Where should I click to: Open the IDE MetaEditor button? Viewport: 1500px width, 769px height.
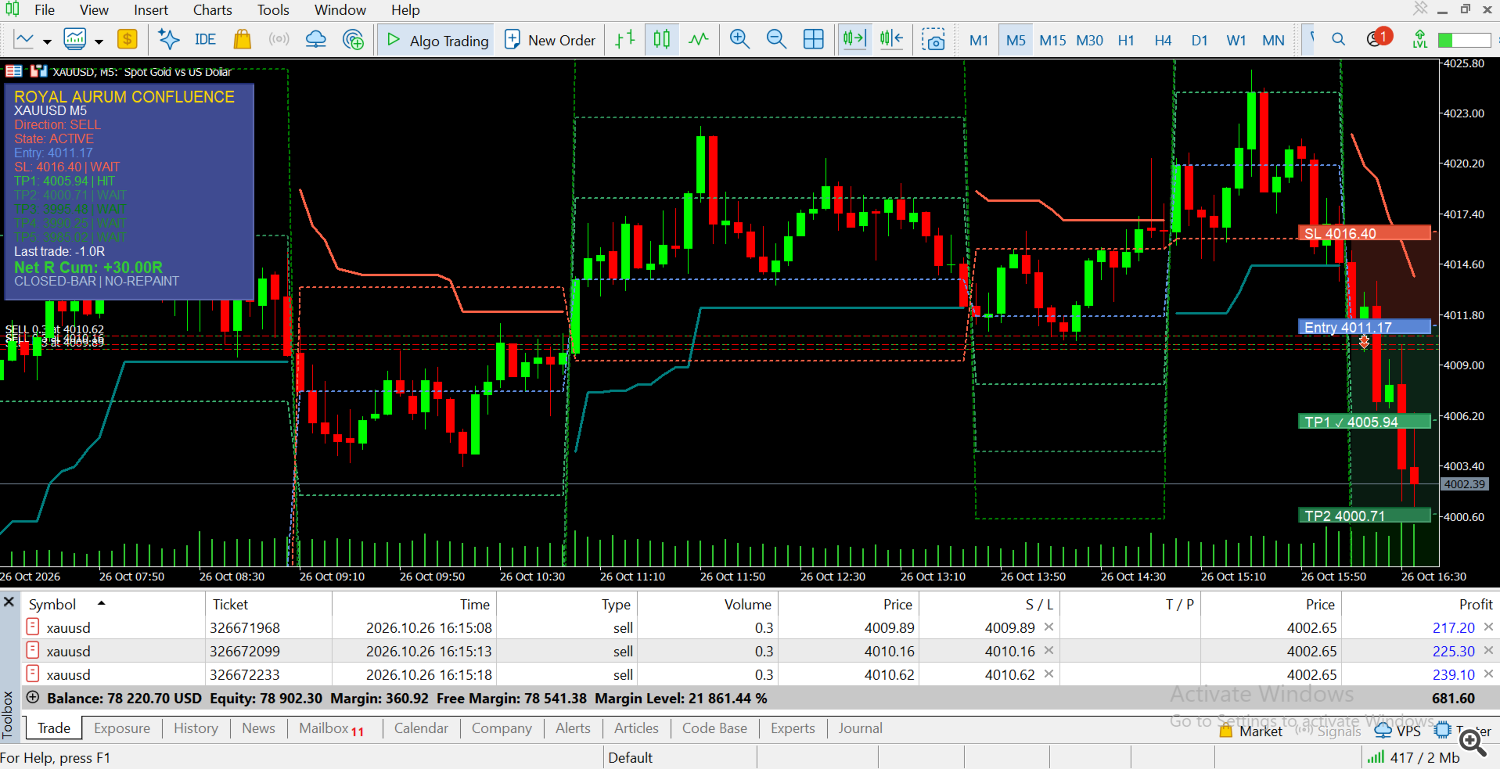pyautogui.click(x=205, y=40)
